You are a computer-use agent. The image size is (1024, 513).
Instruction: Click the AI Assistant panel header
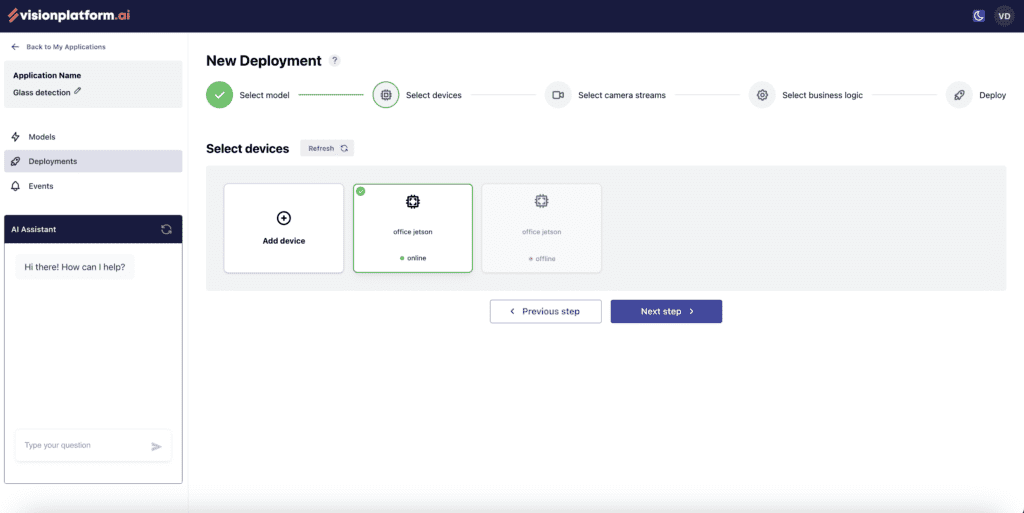pos(93,229)
